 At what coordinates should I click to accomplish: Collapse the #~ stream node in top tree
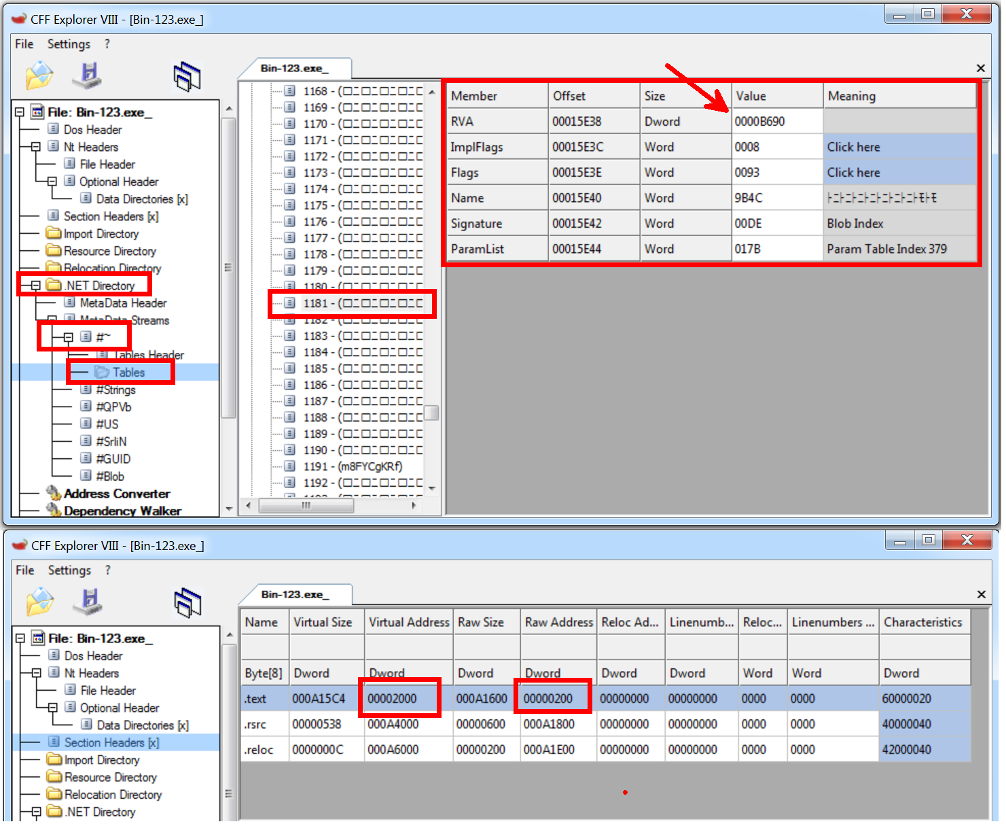[68, 338]
